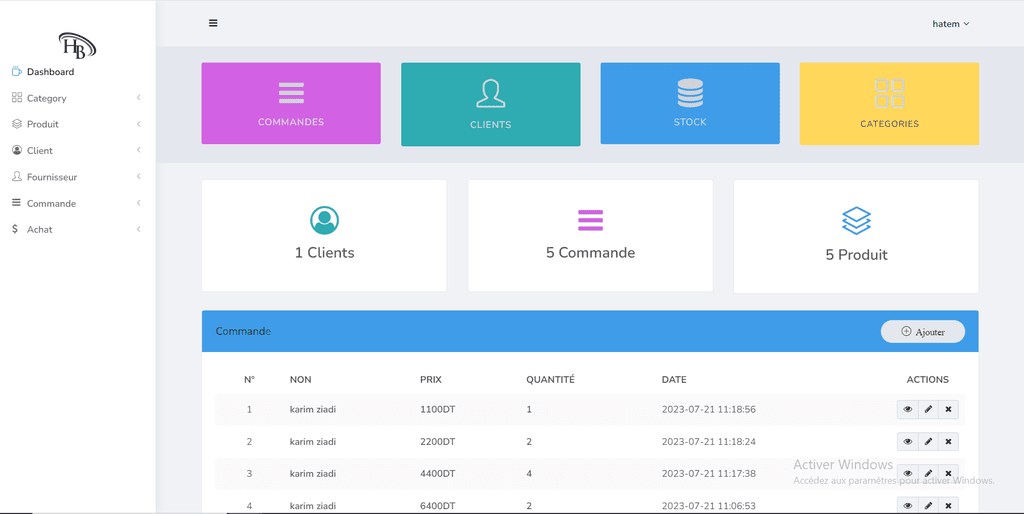Screen dimensions: 1024x514
Task: View order 2 with the eye icon
Action: coord(908,442)
